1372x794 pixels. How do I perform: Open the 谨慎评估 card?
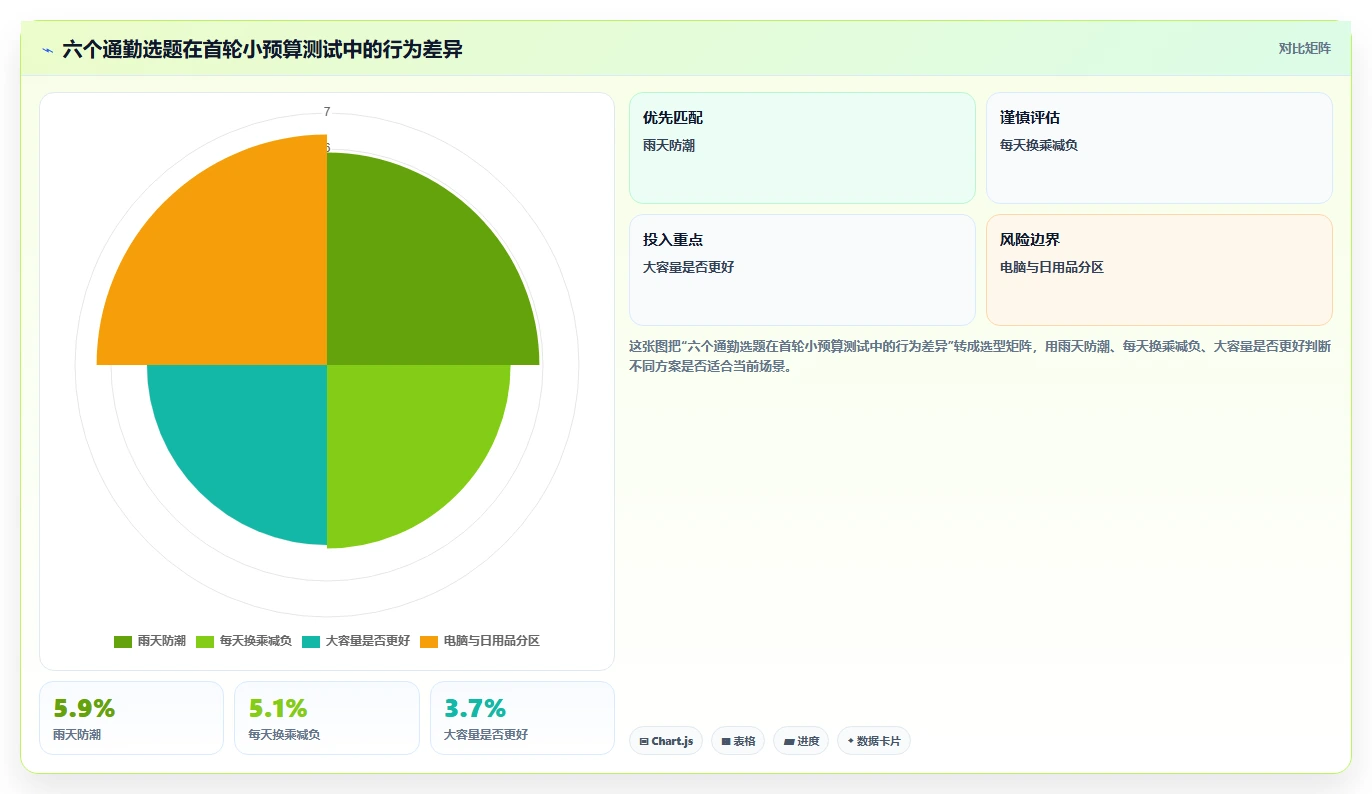click(1159, 148)
